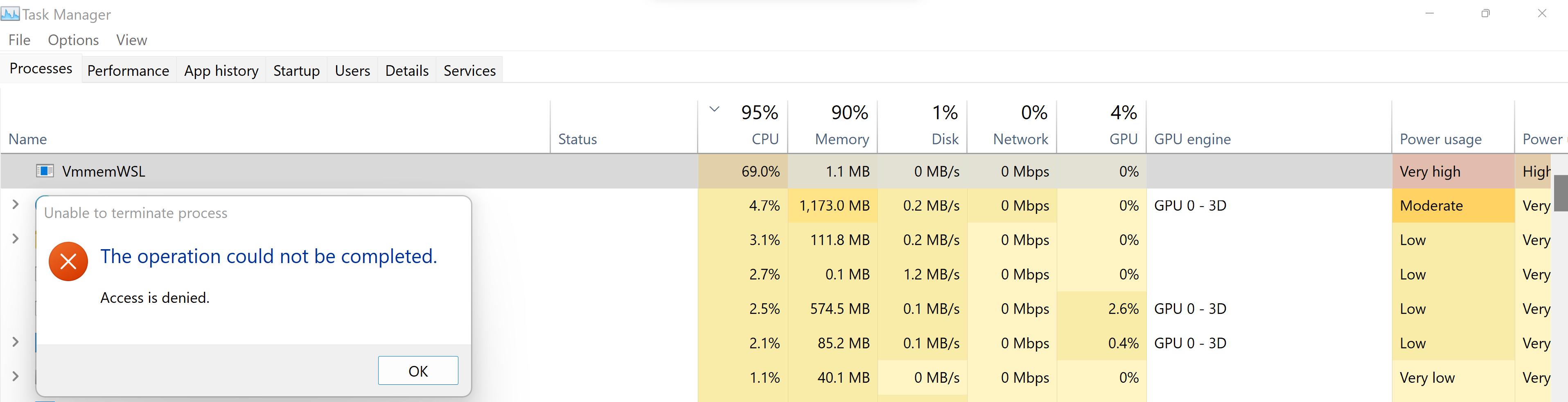Select the VmmemWSL process row
Viewport: 1568px width, 402px height.
coord(365,171)
